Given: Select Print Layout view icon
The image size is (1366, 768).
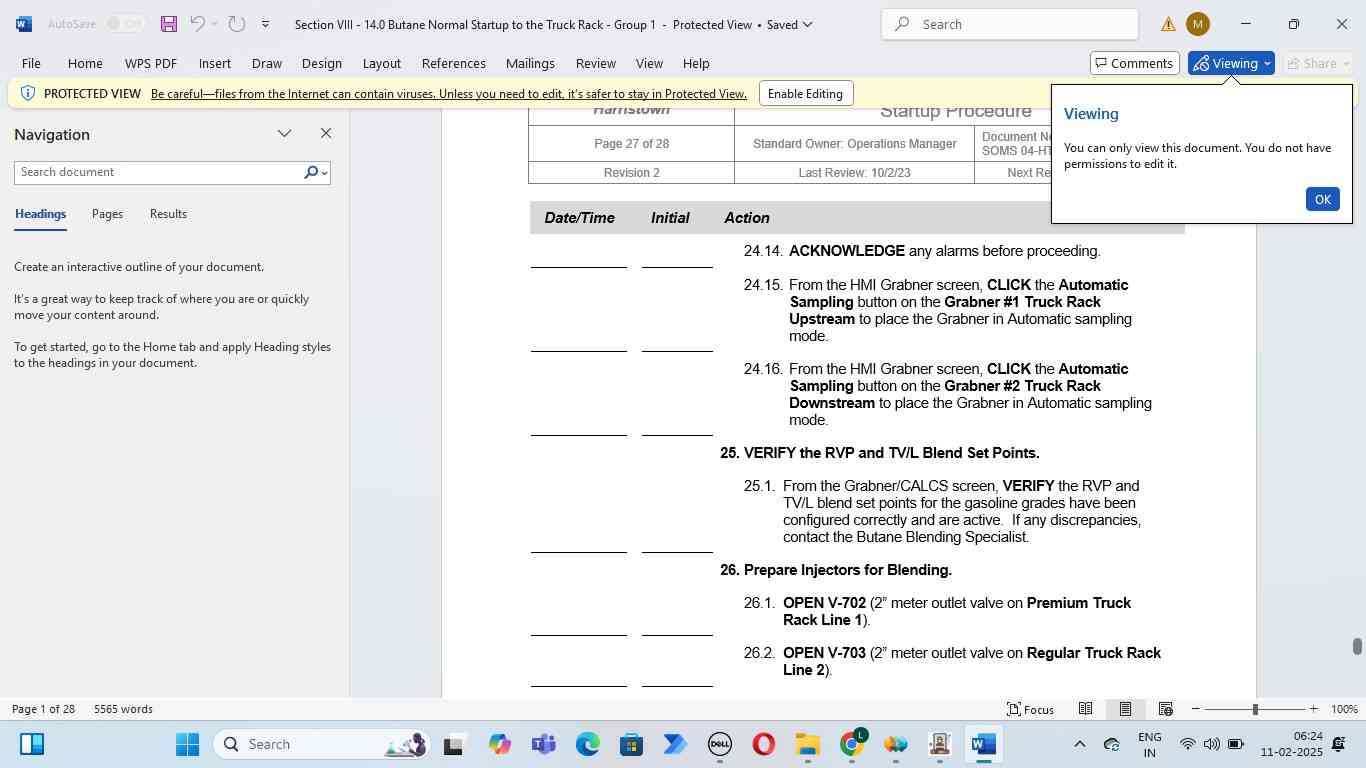Looking at the screenshot, I should 1125,709.
